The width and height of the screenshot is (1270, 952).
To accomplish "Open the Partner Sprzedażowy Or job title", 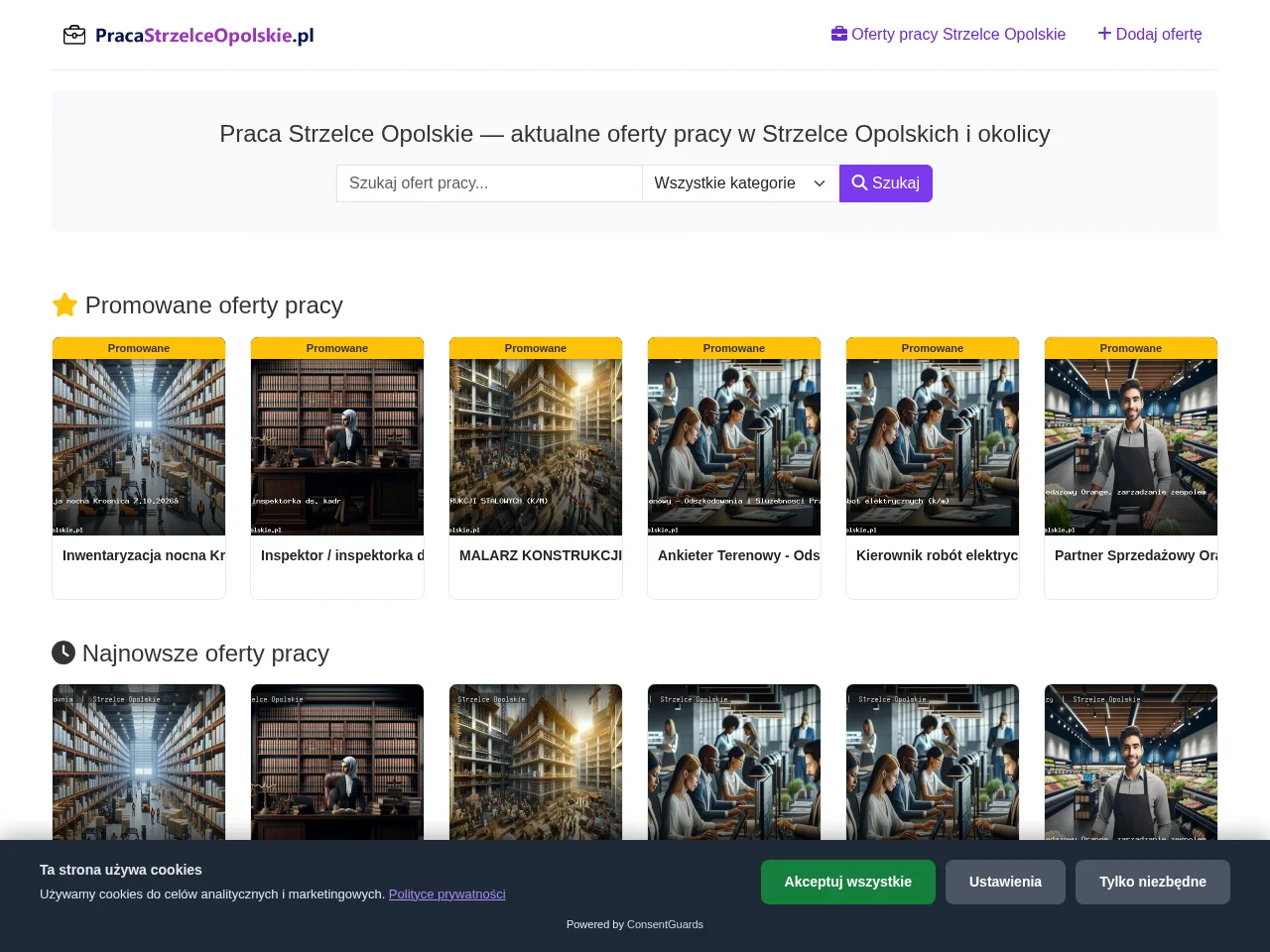I will [x=1136, y=555].
